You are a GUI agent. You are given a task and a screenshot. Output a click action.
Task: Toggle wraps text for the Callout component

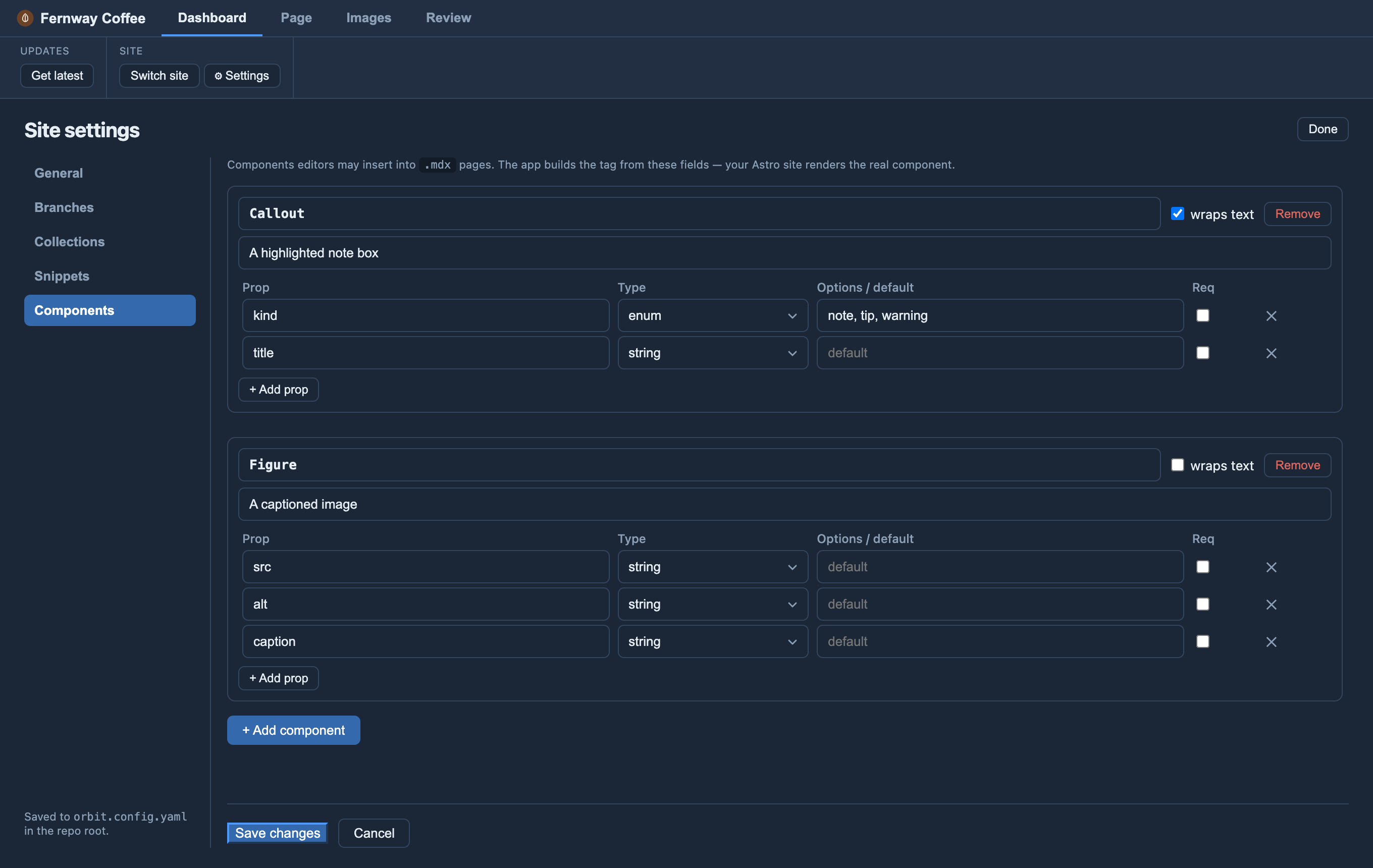tap(1178, 214)
